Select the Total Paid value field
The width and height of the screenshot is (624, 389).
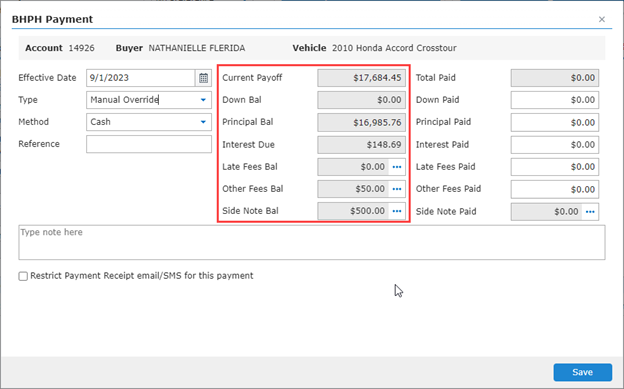(x=555, y=78)
